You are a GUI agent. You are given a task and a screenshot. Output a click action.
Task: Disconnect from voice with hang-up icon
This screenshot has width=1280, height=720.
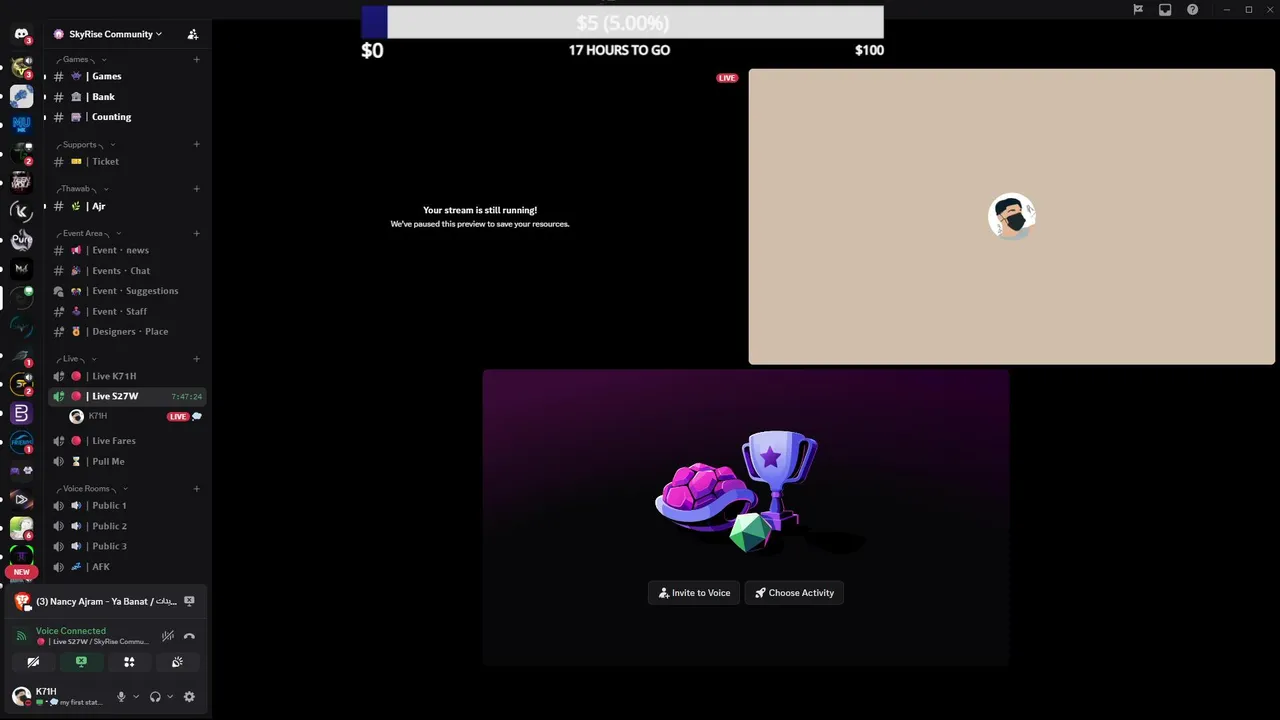189,636
